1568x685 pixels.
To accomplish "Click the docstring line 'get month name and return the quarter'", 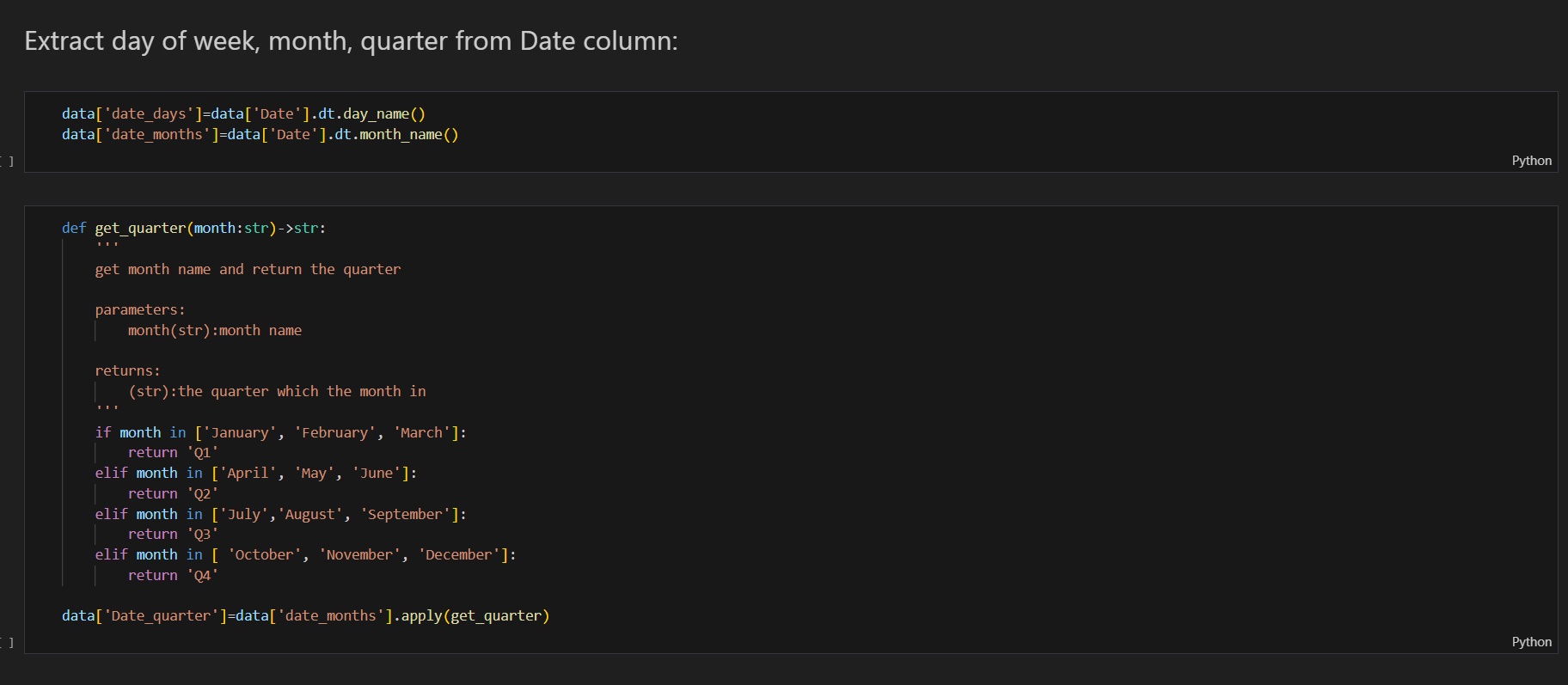I will click(x=248, y=270).
